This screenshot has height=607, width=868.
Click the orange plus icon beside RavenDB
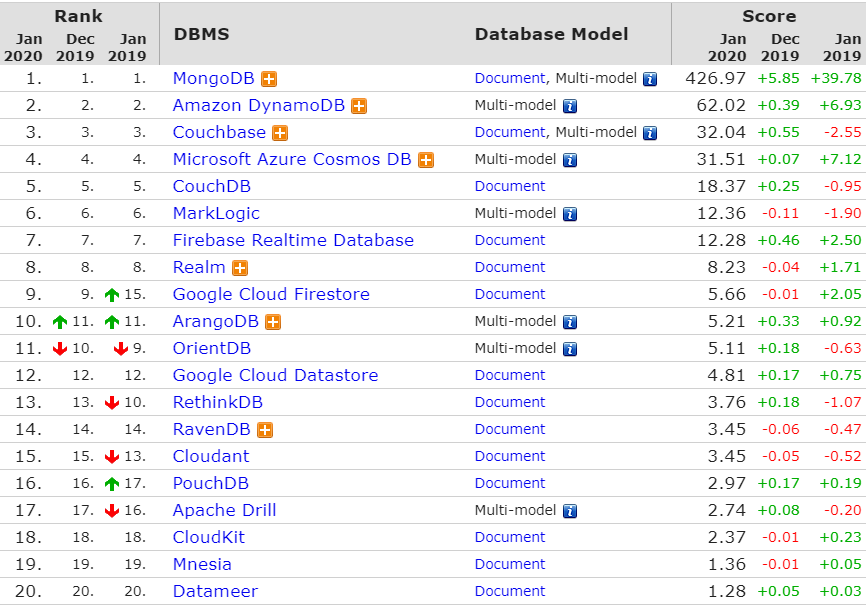265,430
